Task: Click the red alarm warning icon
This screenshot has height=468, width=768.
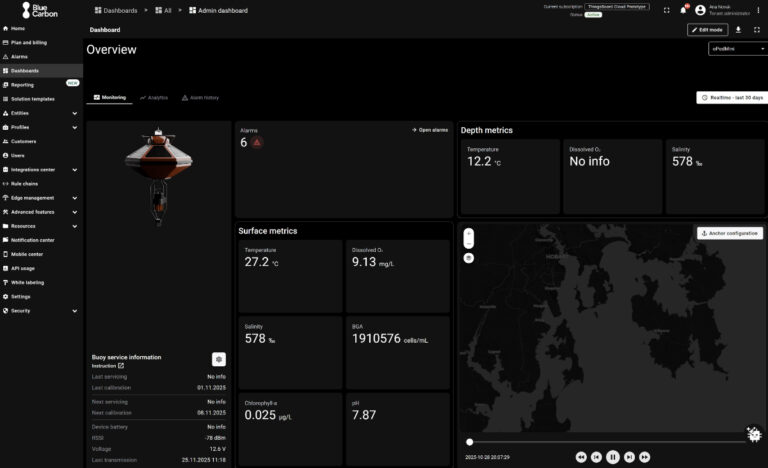Action: (257, 143)
